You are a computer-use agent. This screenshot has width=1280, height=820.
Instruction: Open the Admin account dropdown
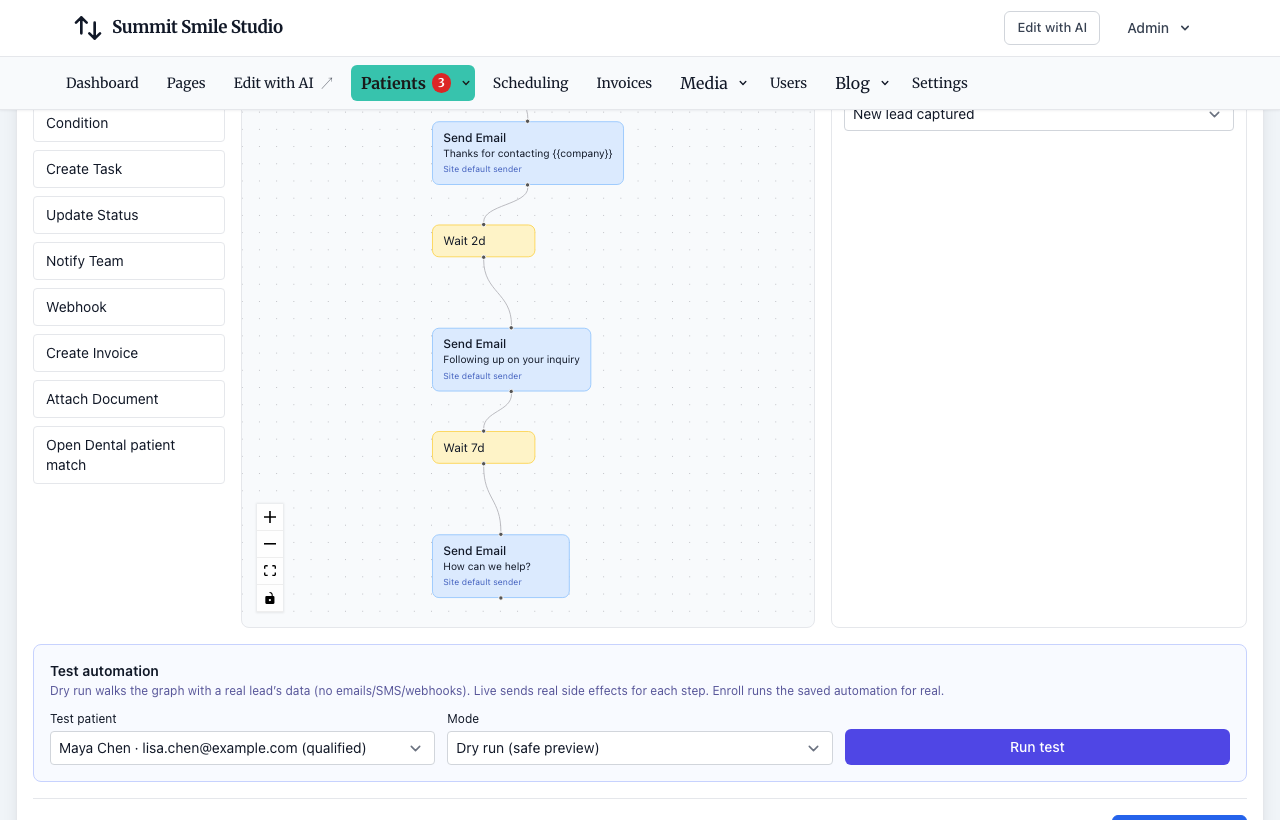click(1159, 28)
